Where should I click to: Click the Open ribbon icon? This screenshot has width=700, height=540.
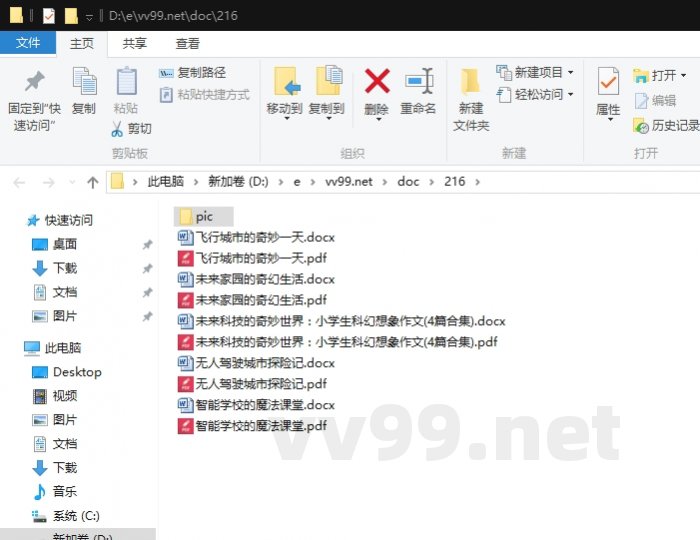641,76
